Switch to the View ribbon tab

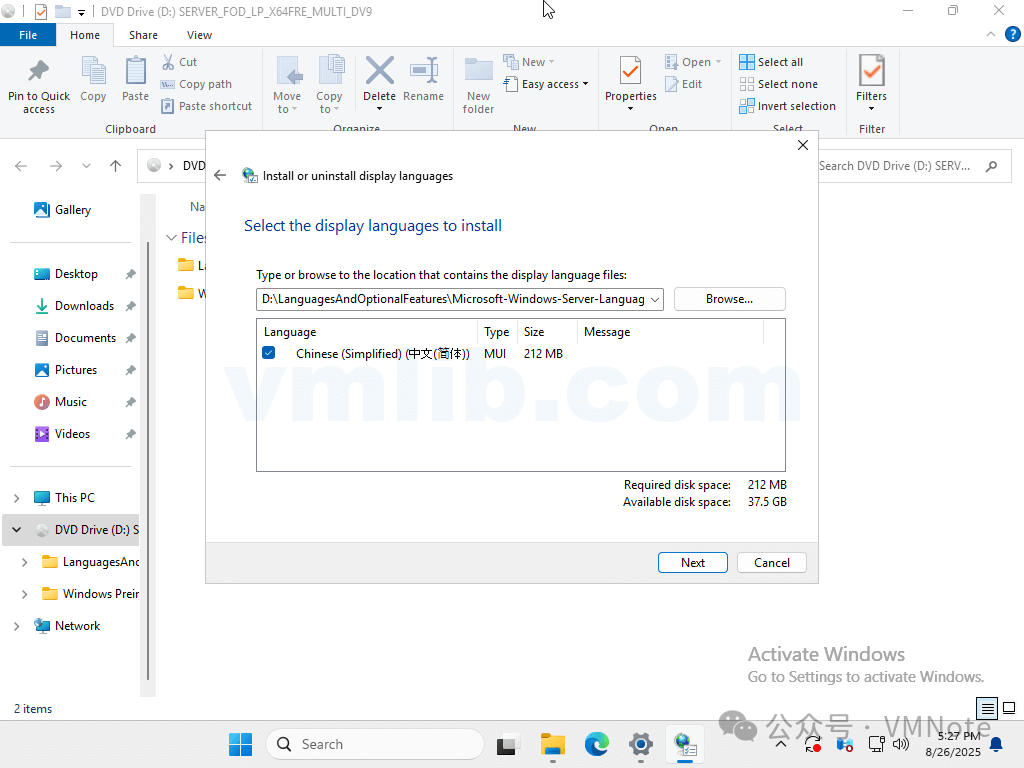point(199,35)
